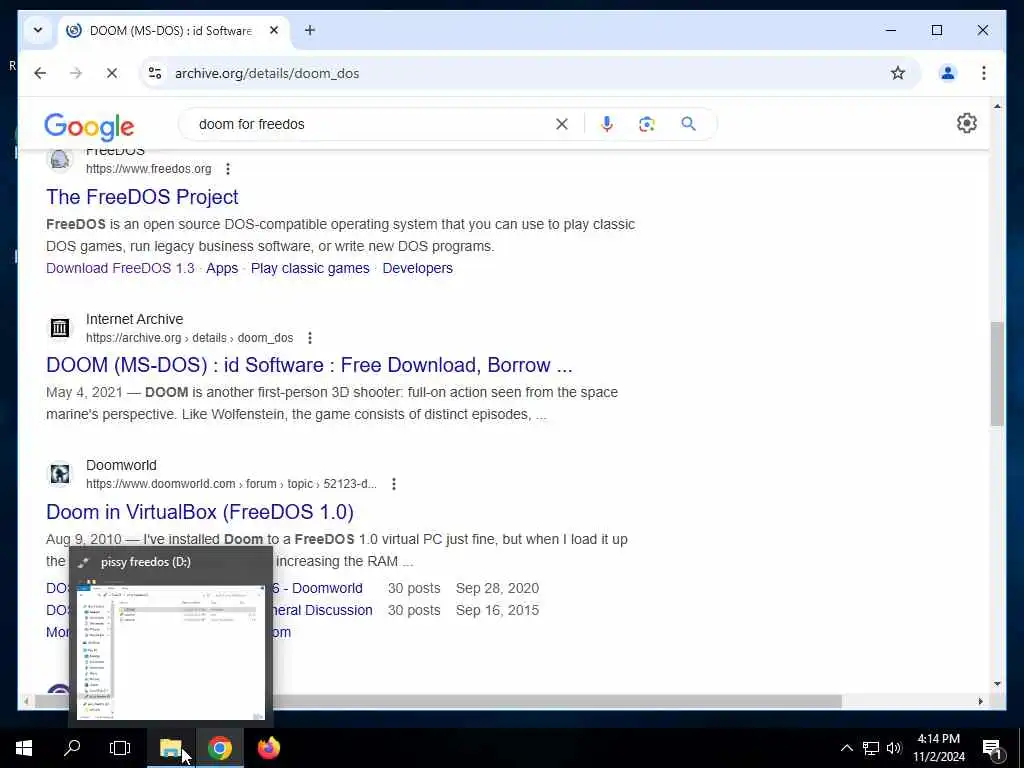Open DOOM (MS-DOS) id Software result
The width and height of the screenshot is (1024, 768).
pyautogui.click(x=309, y=365)
